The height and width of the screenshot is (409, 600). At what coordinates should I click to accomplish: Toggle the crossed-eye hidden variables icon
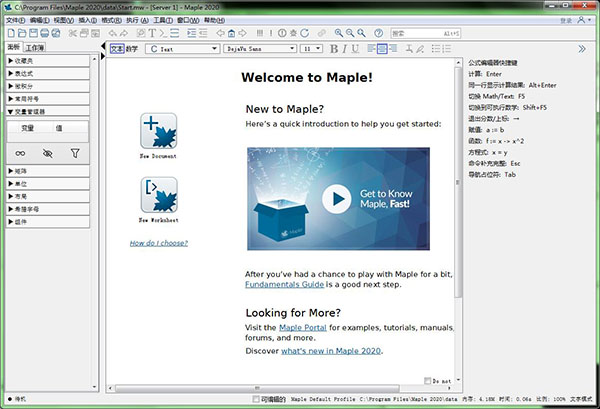pyautogui.click(x=47, y=153)
